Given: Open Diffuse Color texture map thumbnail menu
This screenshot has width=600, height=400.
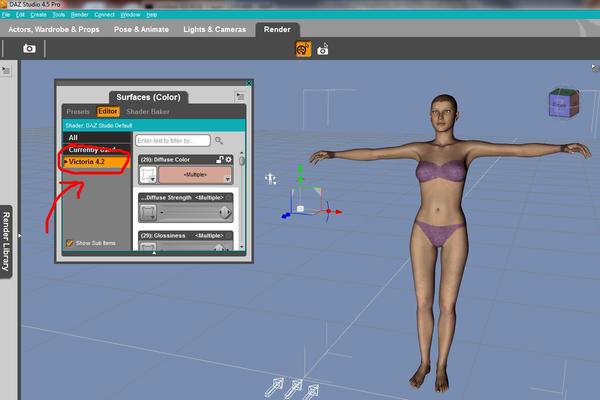Looking at the screenshot, I should click(x=148, y=175).
